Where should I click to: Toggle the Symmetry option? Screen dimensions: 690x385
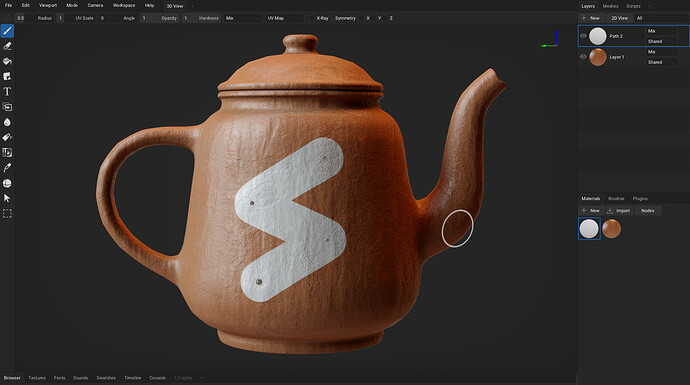(345, 18)
